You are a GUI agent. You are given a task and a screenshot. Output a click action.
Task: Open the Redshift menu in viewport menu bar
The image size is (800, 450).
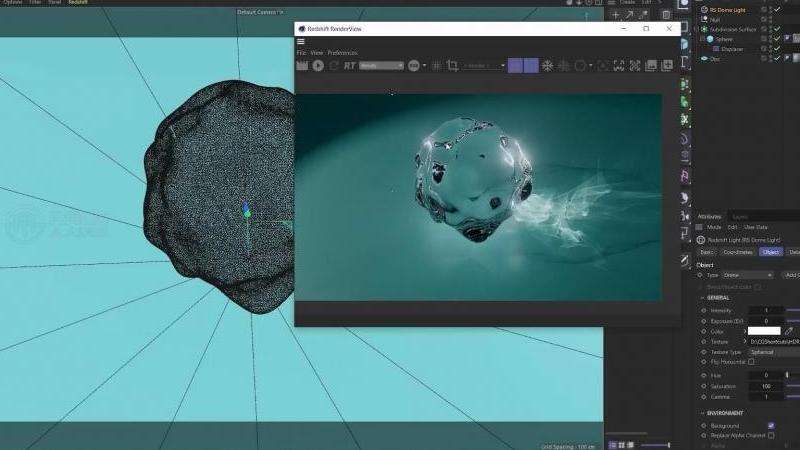click(x=78, y=2)
